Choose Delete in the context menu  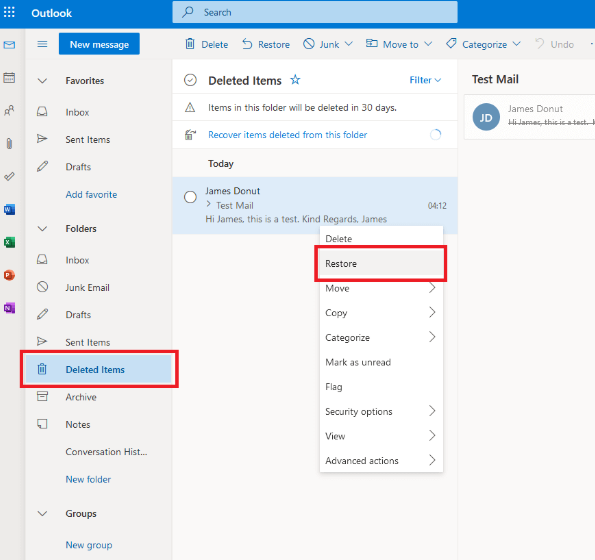(381, 238)
